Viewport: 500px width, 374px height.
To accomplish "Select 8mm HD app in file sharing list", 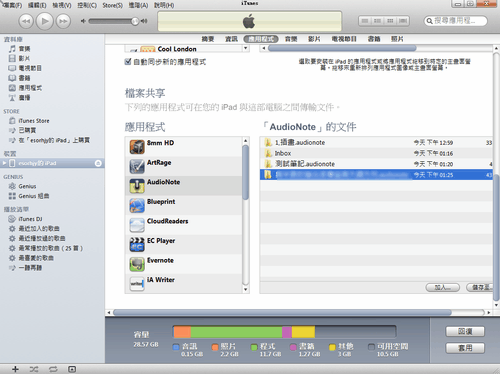I will click(183, 147).
